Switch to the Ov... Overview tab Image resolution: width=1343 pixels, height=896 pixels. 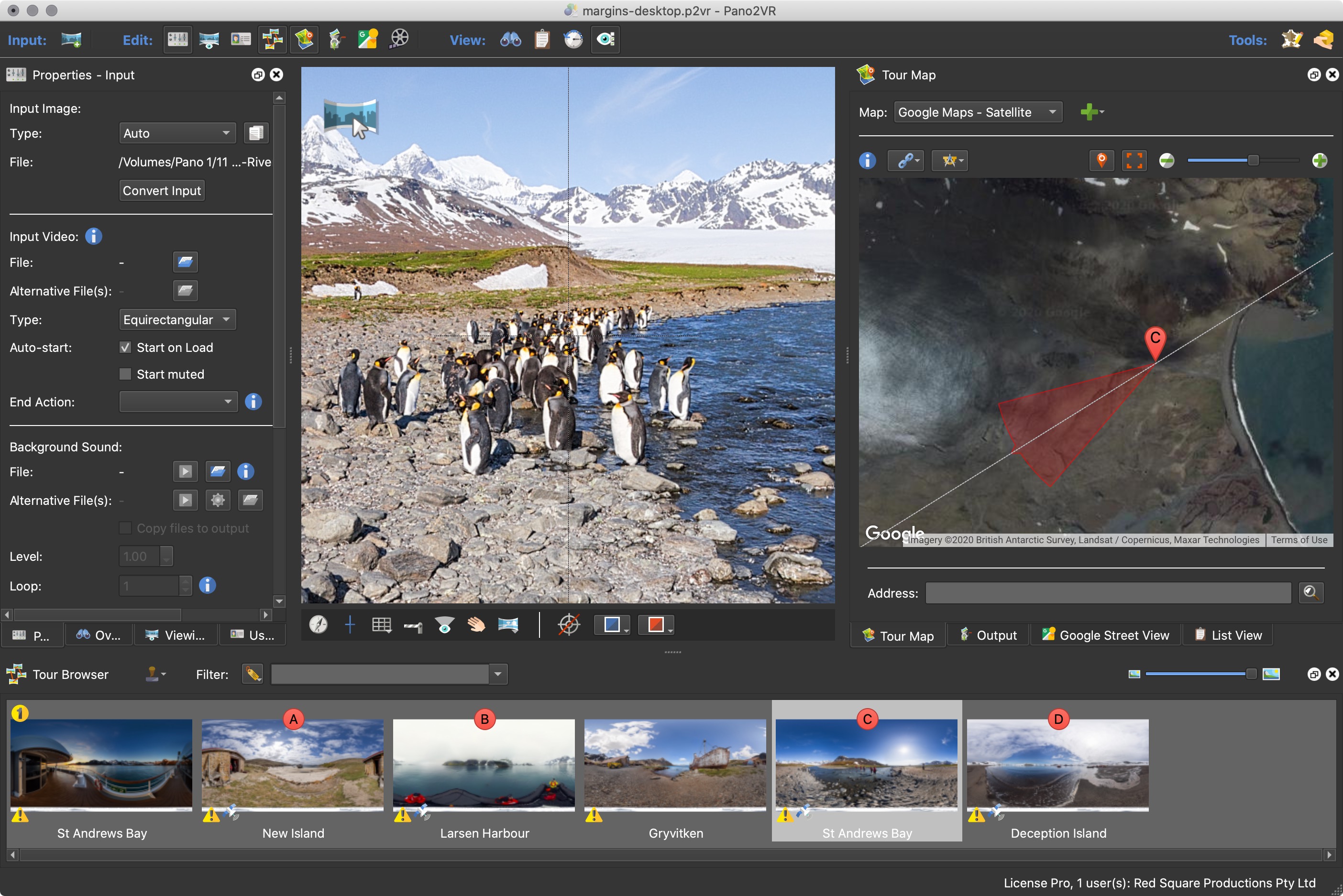coord(99,635)
